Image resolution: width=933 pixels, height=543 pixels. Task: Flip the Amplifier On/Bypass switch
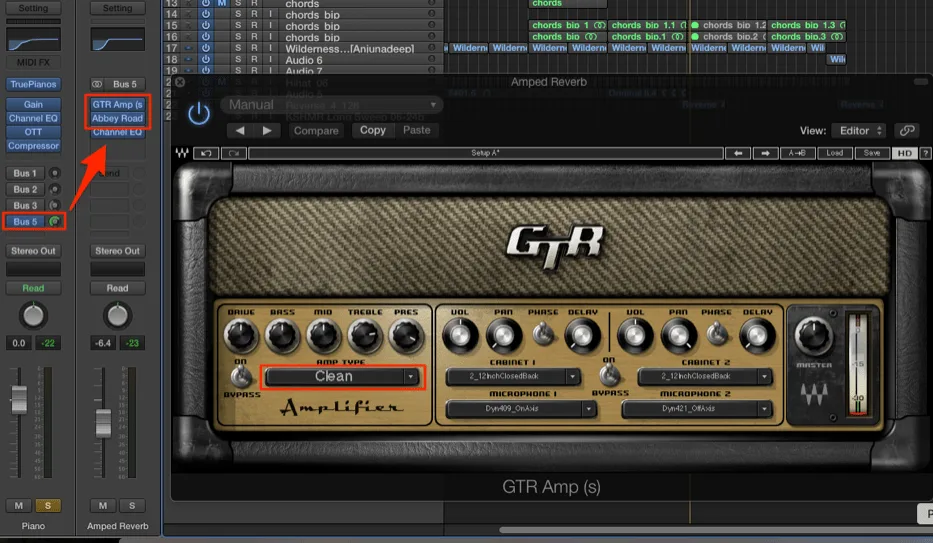pyautogui.click(x=241, y=376)
